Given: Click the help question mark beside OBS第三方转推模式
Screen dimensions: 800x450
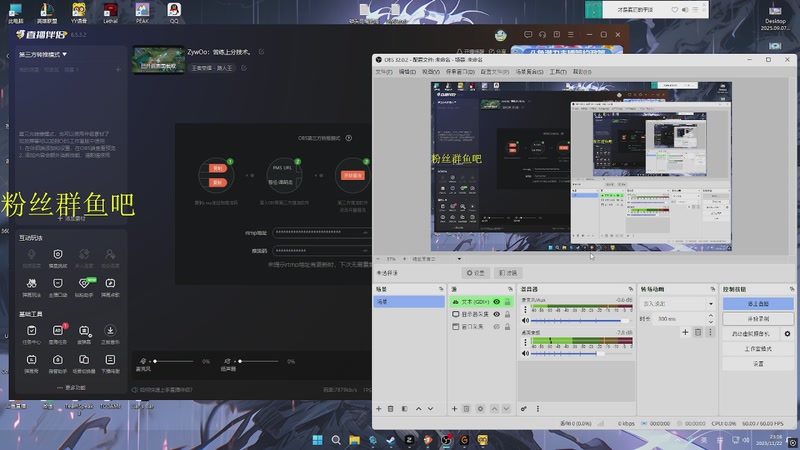Looking at the screenshot, I should [348, 138].
